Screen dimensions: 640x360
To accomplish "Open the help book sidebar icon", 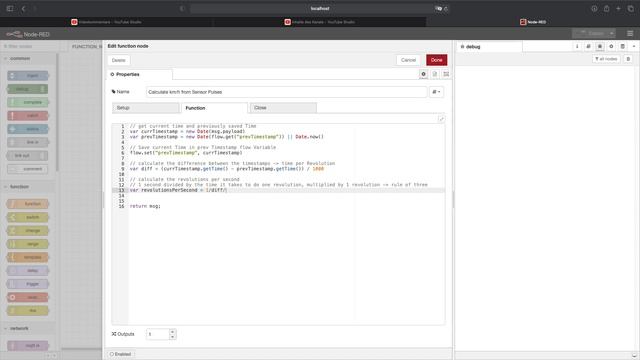I will 588,47.
